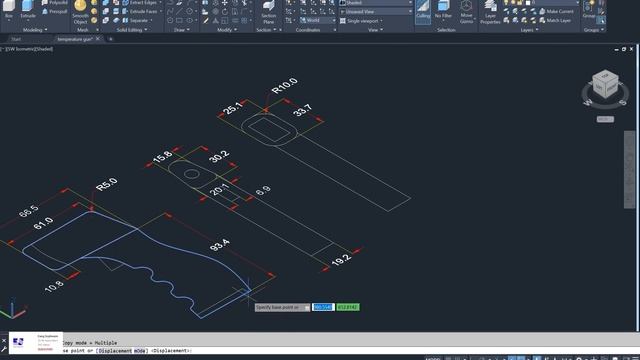Select the Extrude tool
The image size is (640, 360).
(27, 9)
